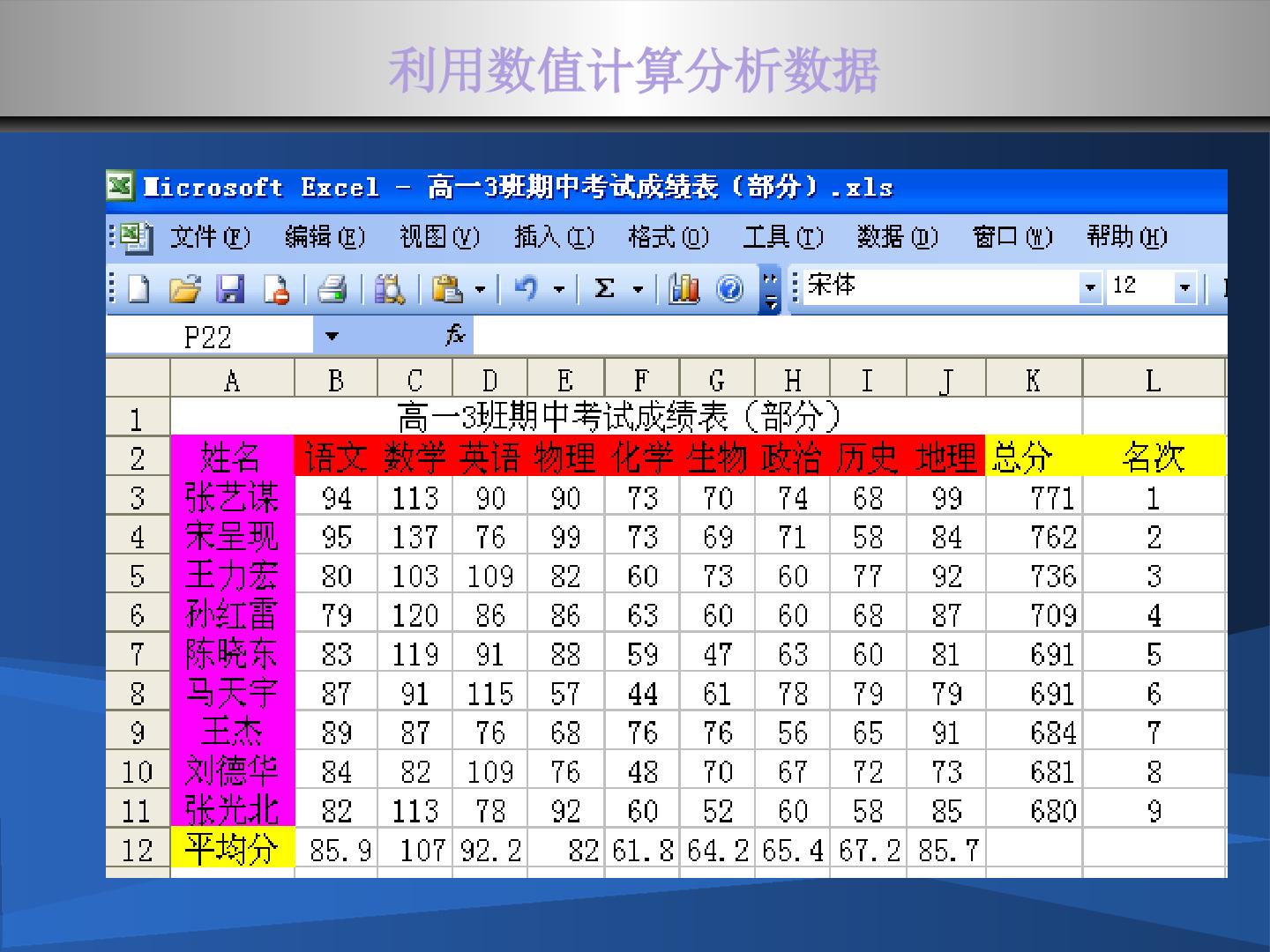
Task: Click the formula bar input area
Action: click(850, 336)
